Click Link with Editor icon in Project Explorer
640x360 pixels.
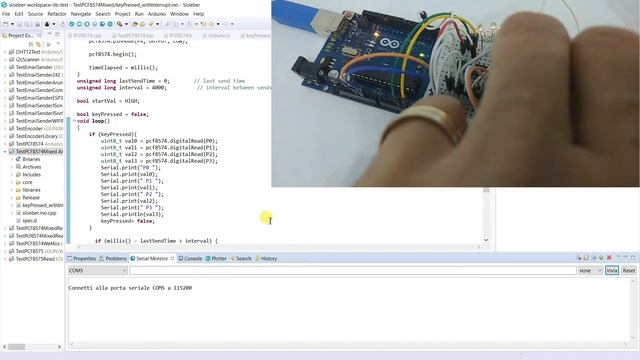point(38,44)
